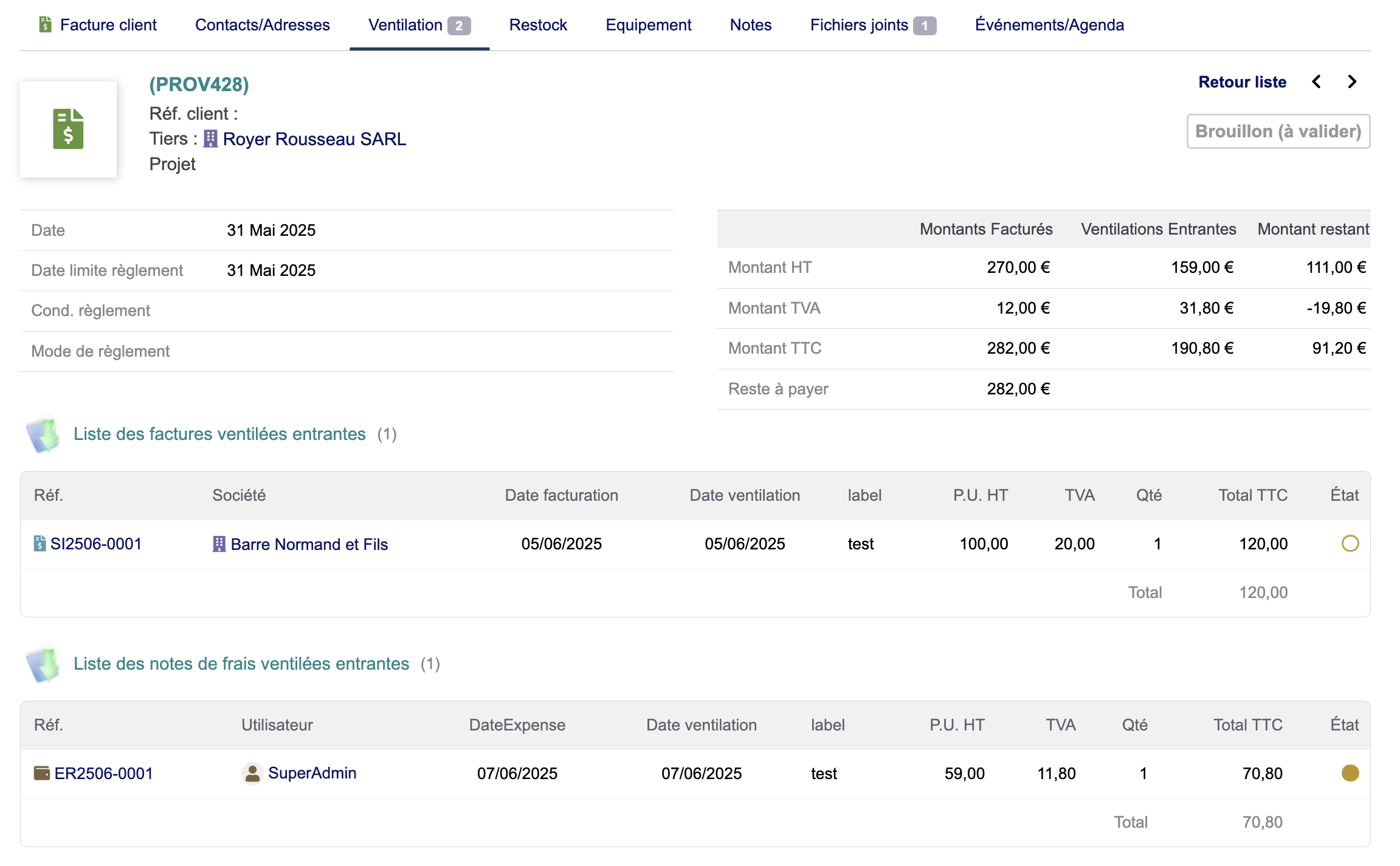
Task: Go to the Événements/Agenda tab
Action: click(x=1049, y=25)
